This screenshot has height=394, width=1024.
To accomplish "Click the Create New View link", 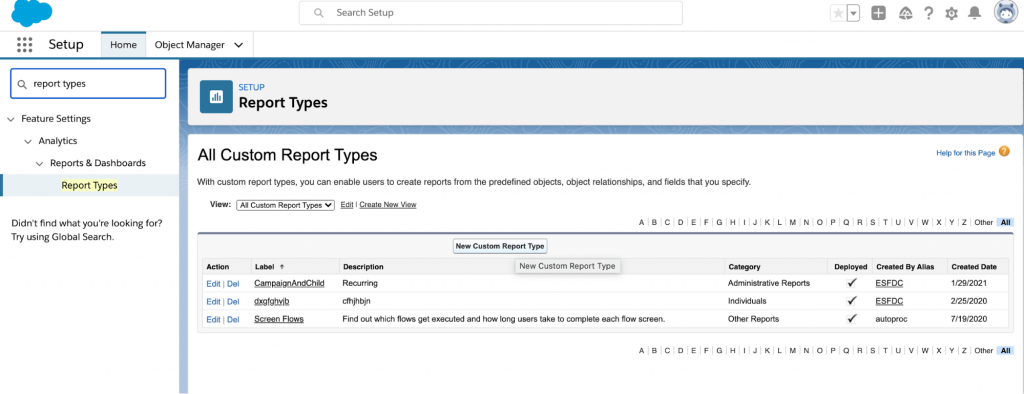I will point(388,205).
